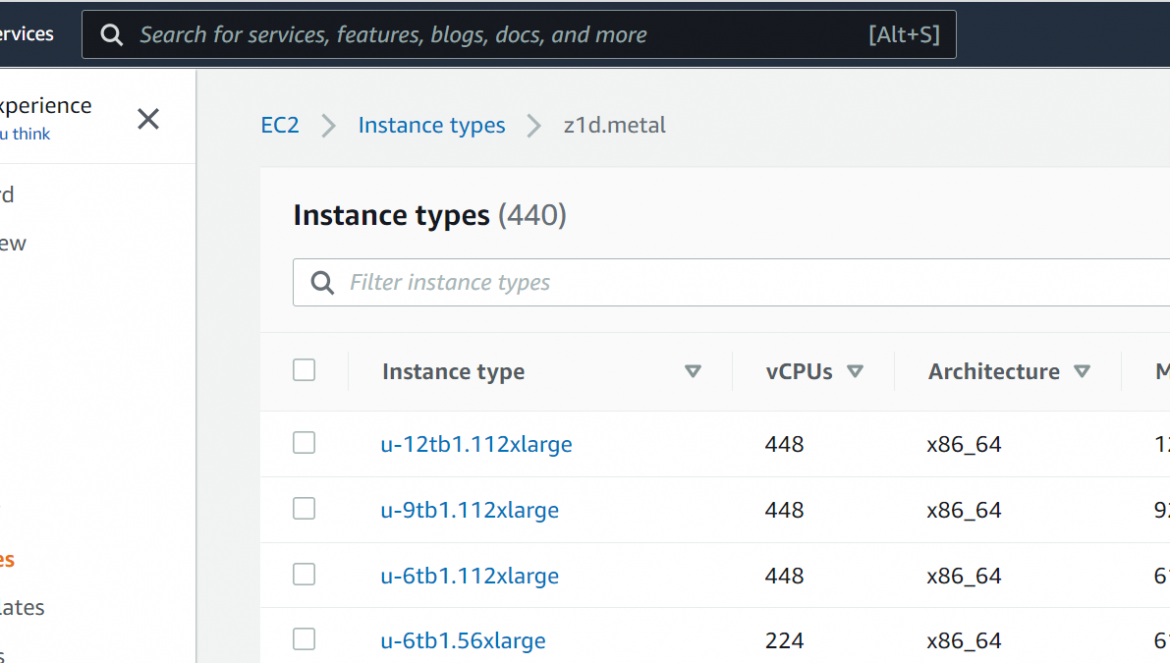Viewport: 1170px width, 663px height.
Task: Check the u-6tb1.112xlarge row checkbox
Action: 304,574
